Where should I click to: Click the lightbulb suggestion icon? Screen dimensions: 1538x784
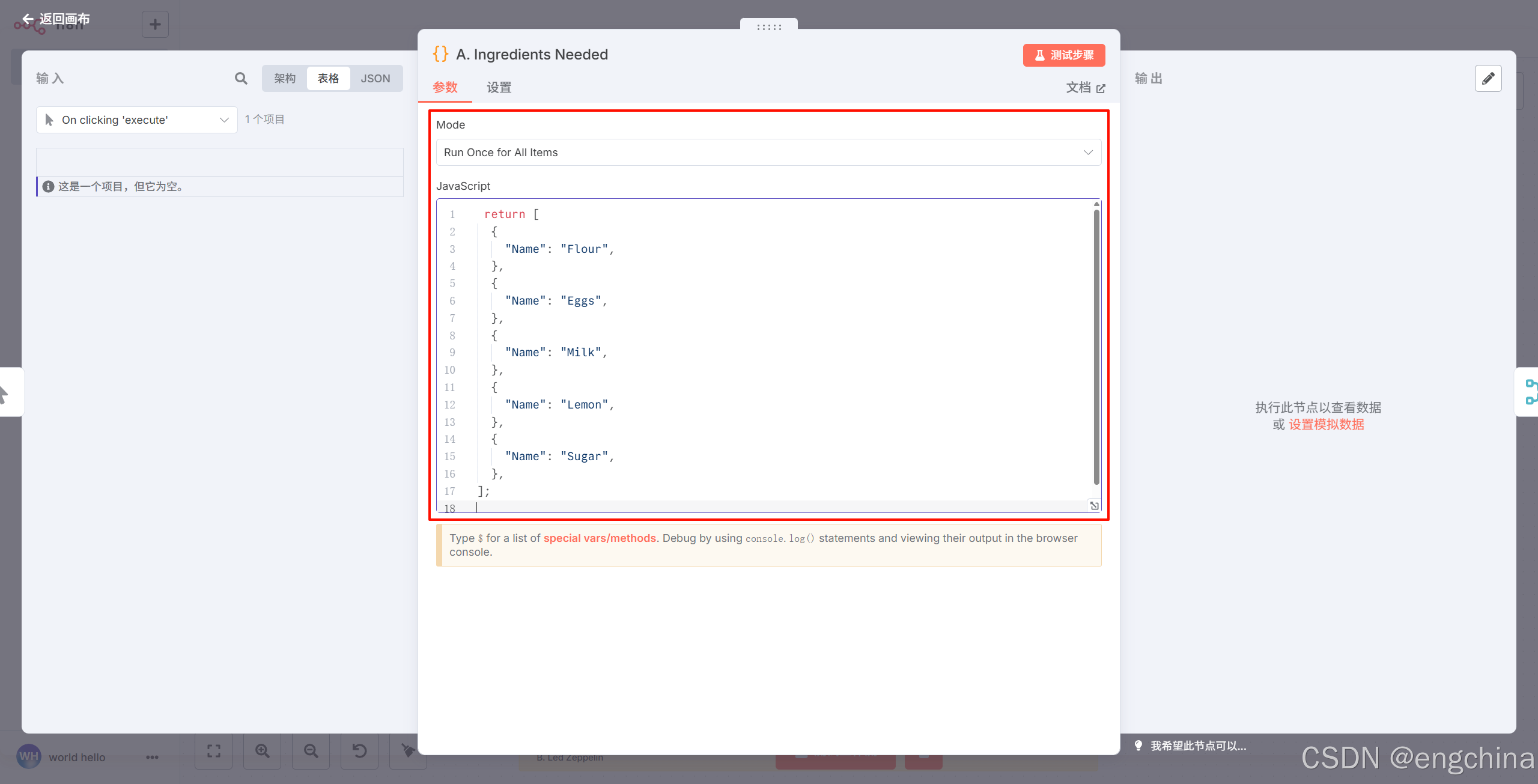[x=1138, y=746]
